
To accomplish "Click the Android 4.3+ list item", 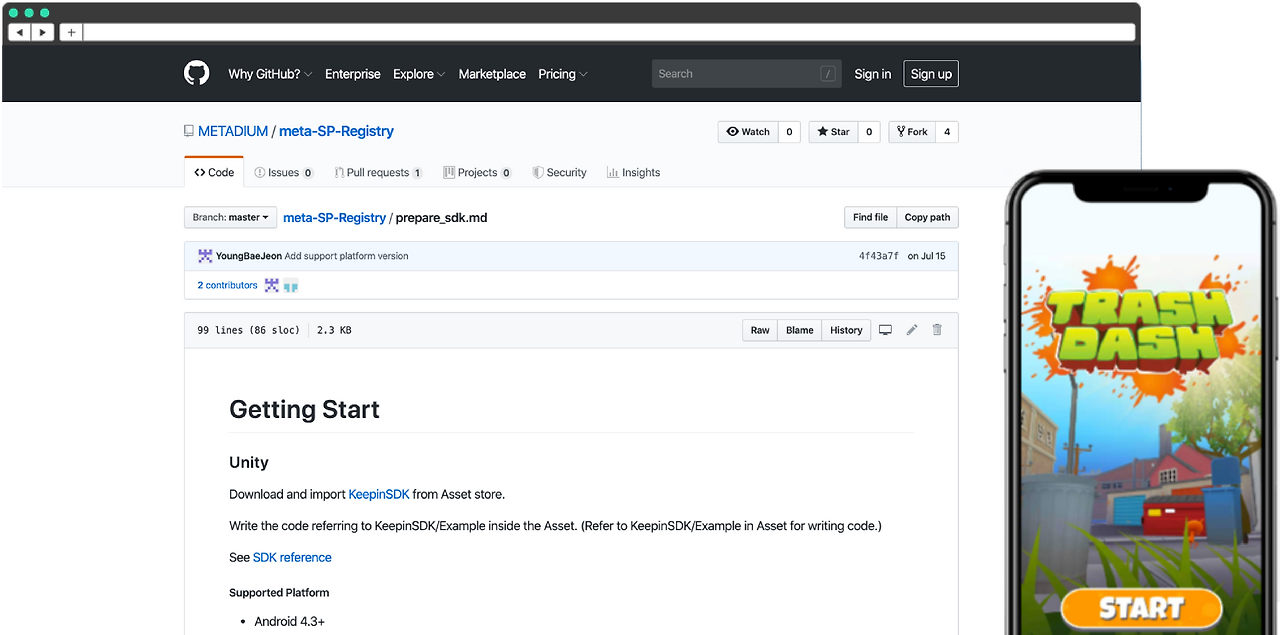I will point(289,621).
